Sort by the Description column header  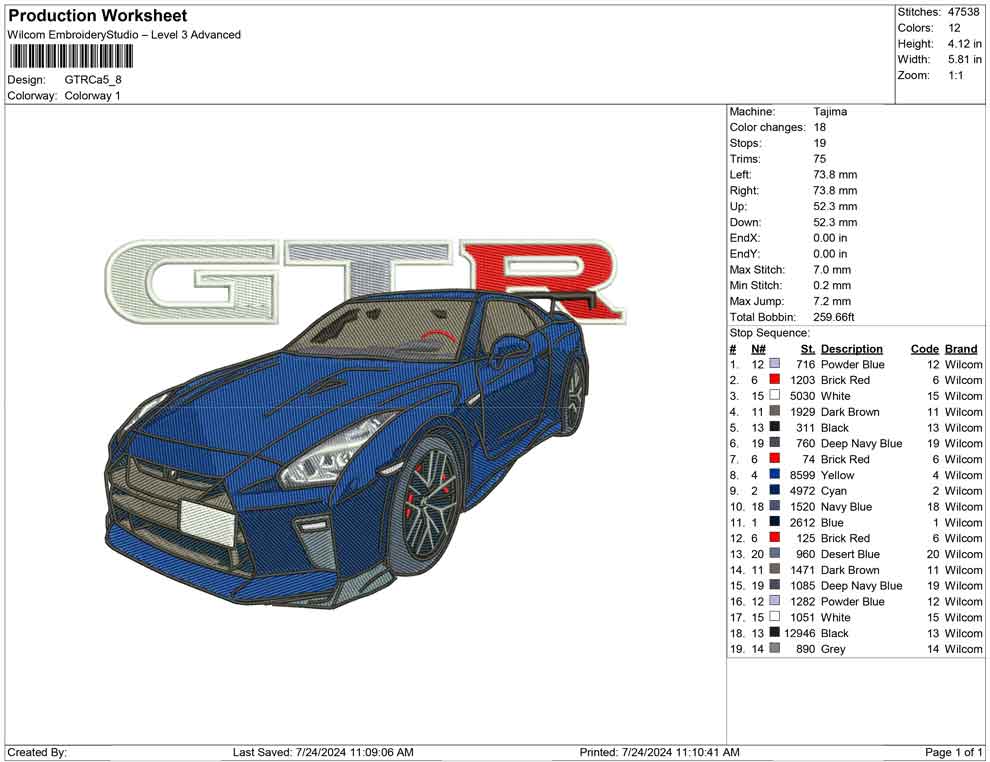(851, 348)
